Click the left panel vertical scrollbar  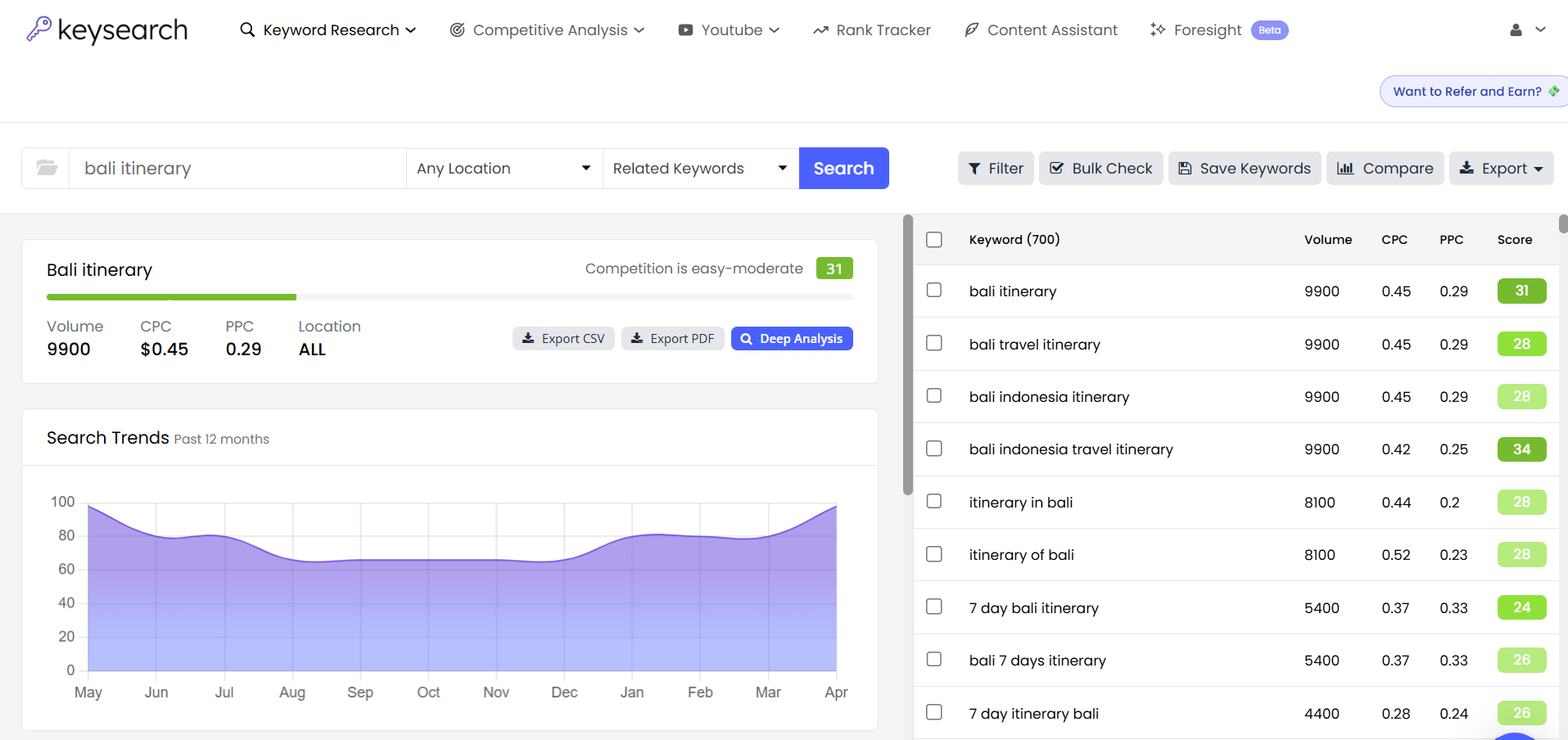tap(907, 354)
